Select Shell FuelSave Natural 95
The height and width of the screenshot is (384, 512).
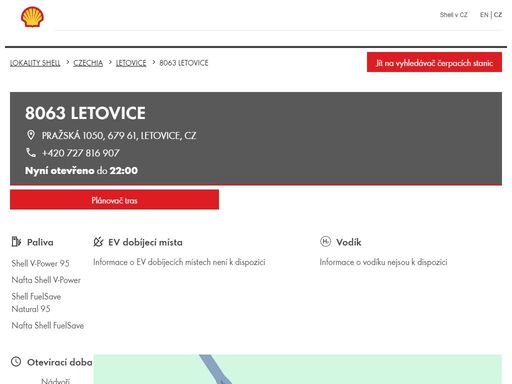click(x=36, y=303)
